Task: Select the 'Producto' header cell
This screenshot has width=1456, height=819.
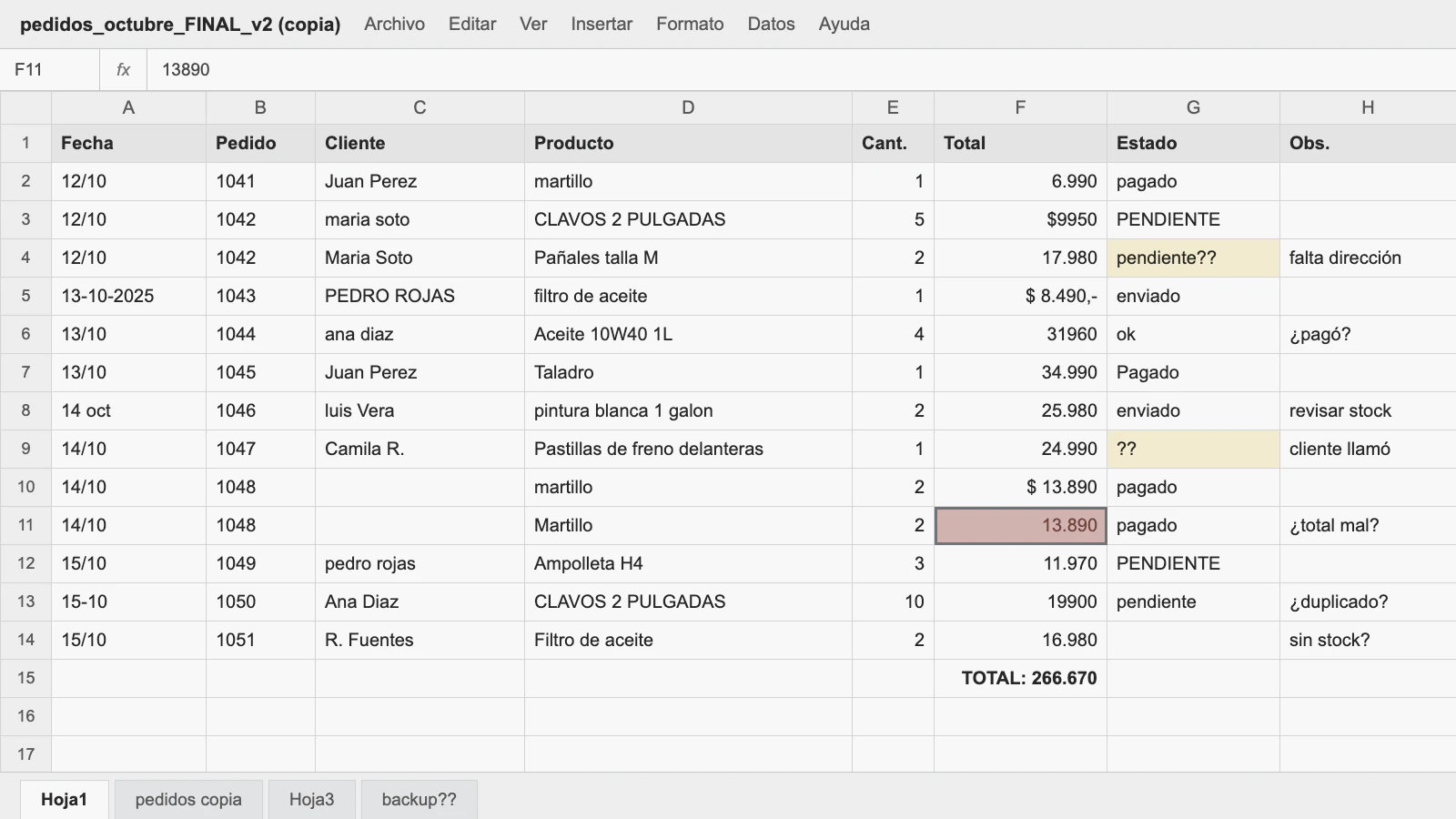Action: [688, 143]
